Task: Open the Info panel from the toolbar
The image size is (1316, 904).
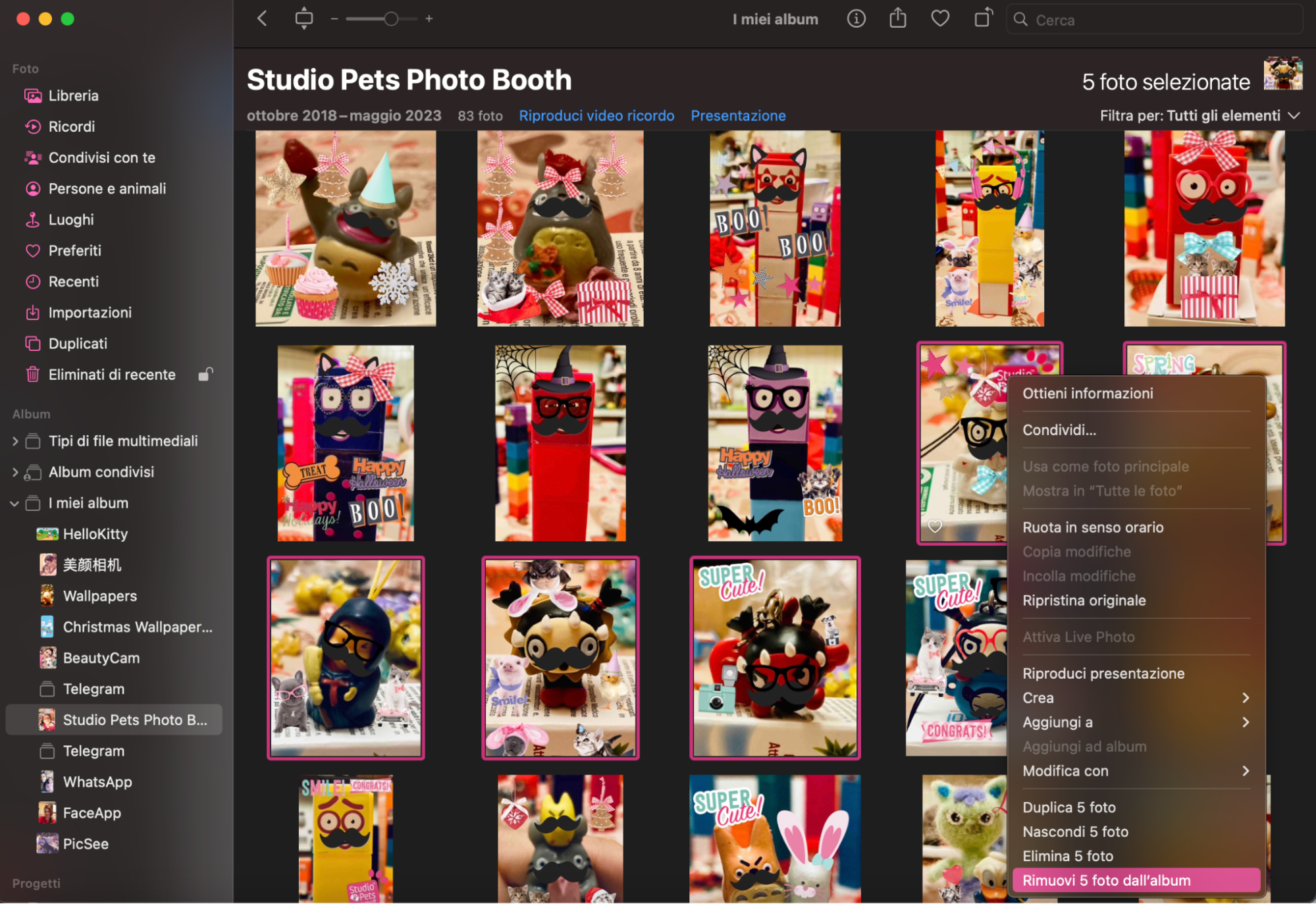Action: [x=856, y=18]
